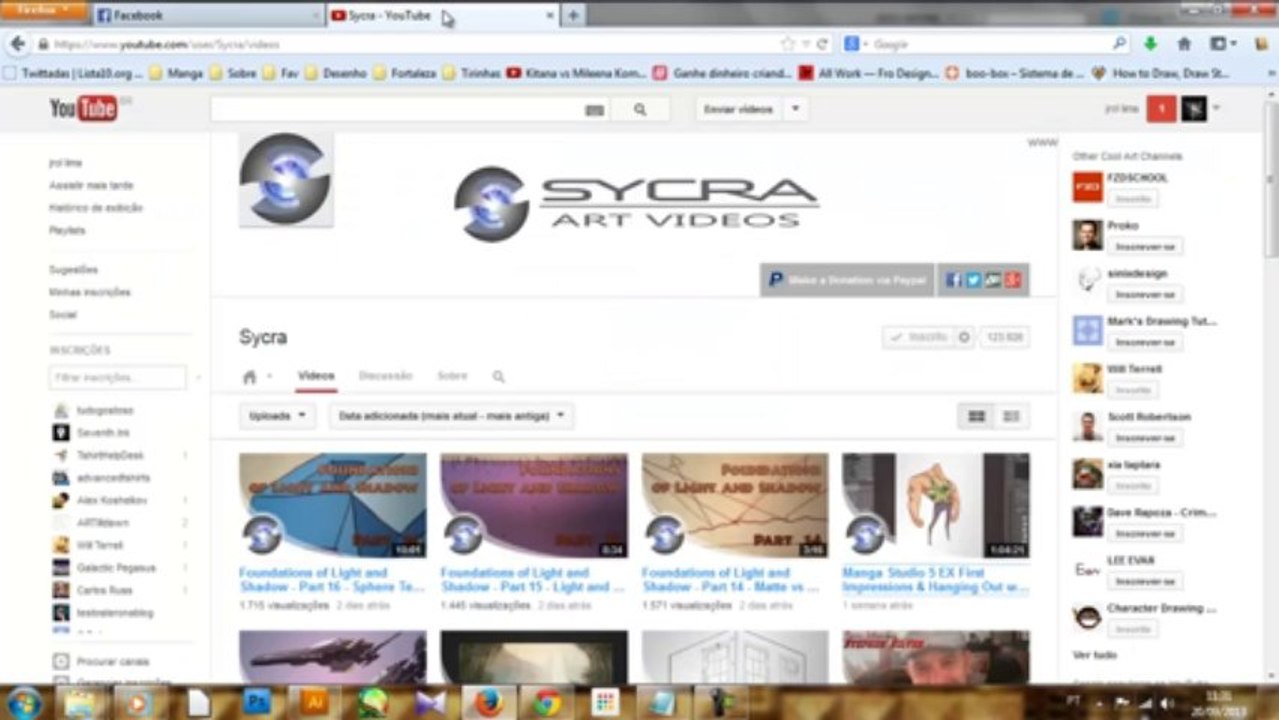Screen dimensions: 1279x720
Task: Open Firefox bookmarks menu button
Action: 1222,44
